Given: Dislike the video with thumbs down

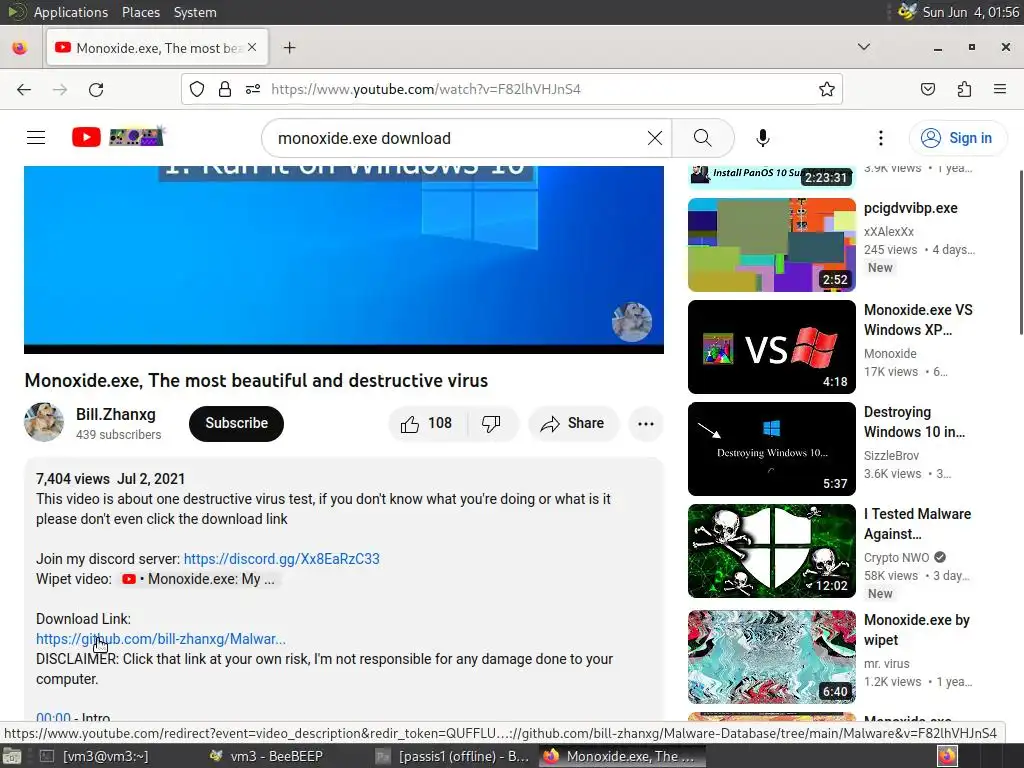Looking at the screenshot, I should (492, 424).
